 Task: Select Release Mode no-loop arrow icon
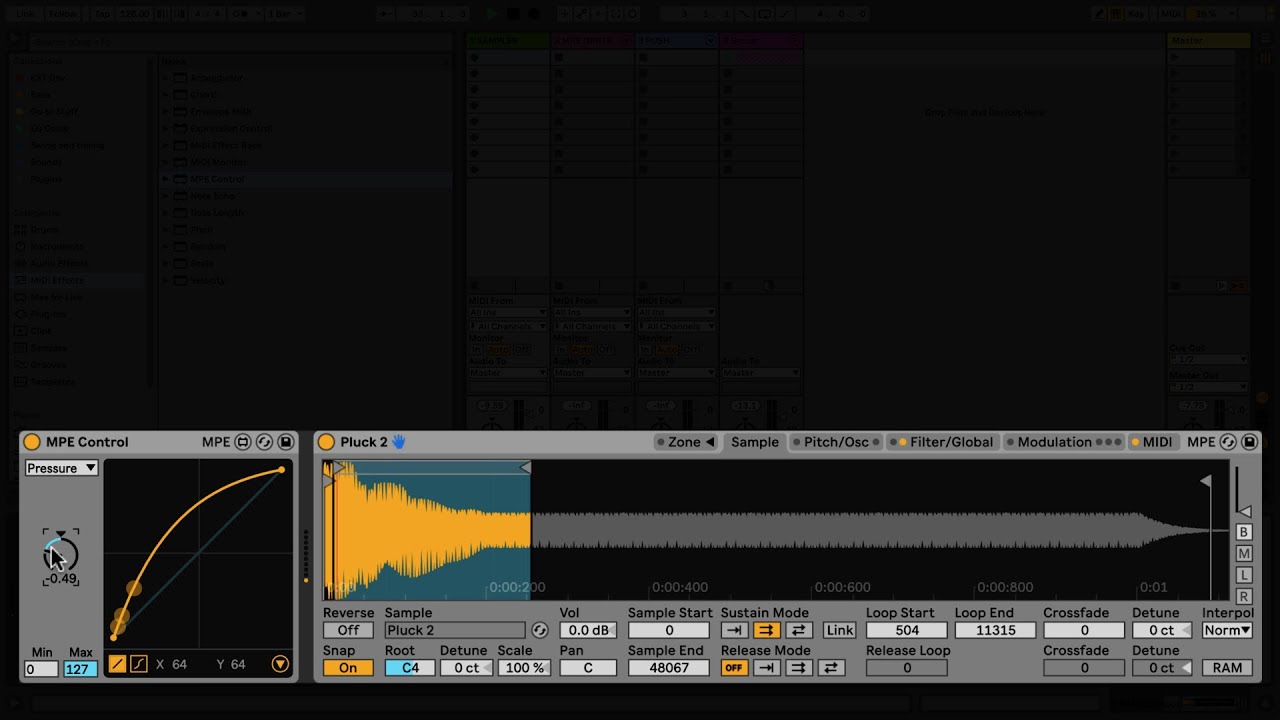click(x=766, y=668)
